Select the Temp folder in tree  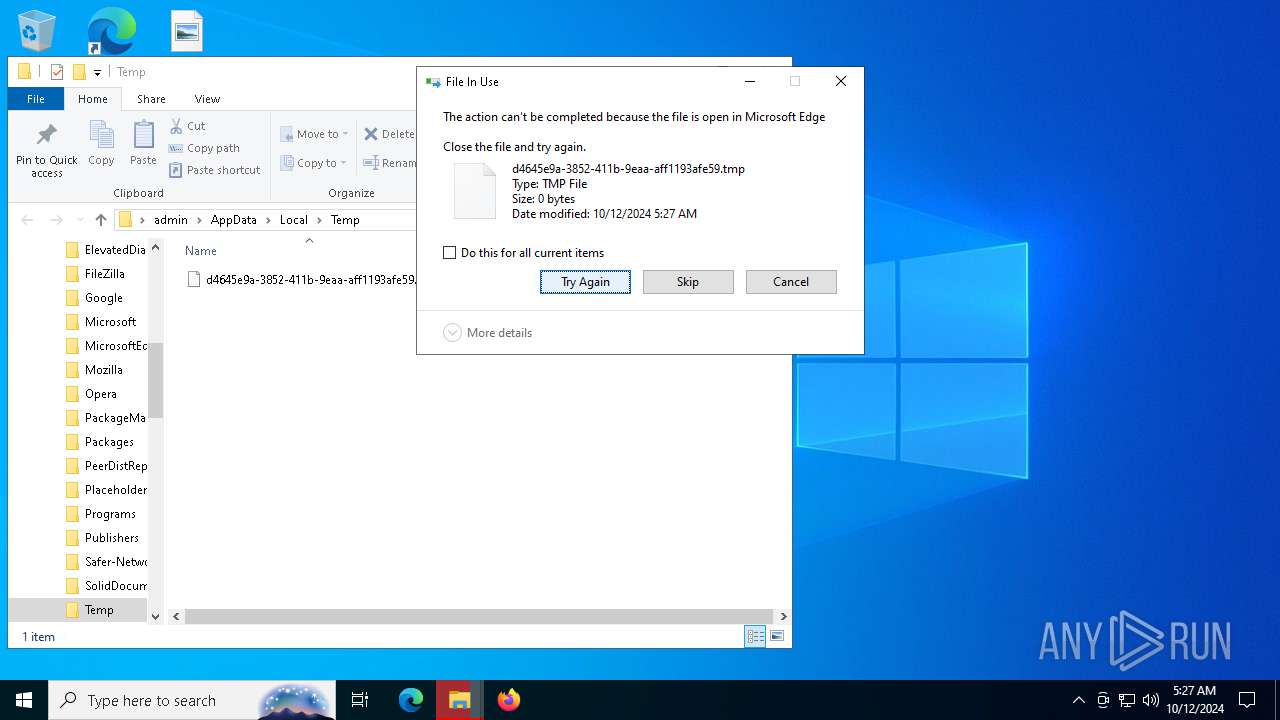[98, 610]
